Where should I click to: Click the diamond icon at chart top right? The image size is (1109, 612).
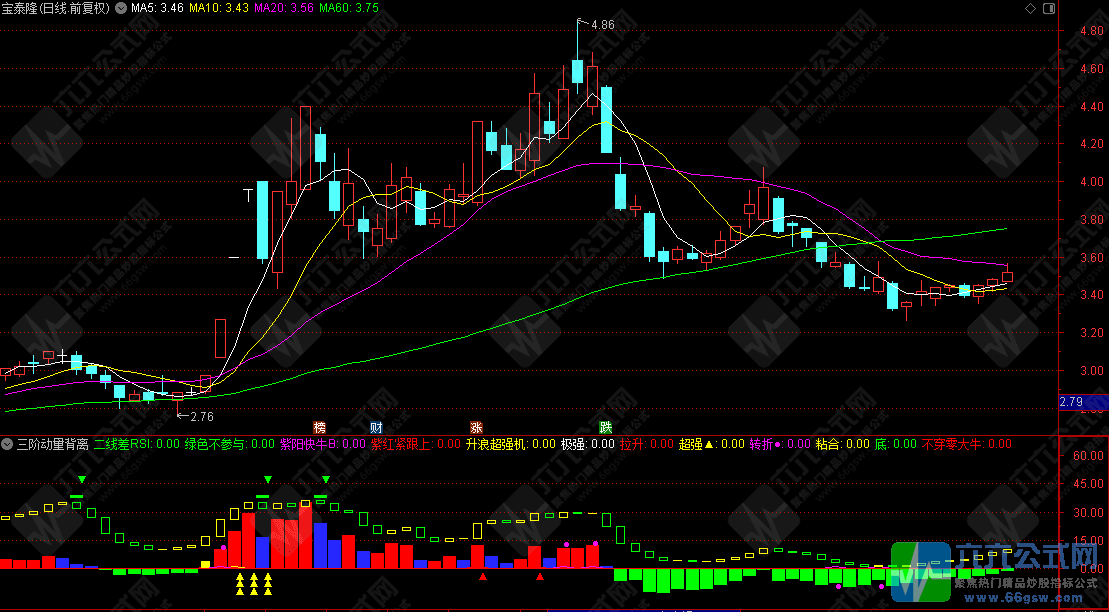[x=1031, y=8]
